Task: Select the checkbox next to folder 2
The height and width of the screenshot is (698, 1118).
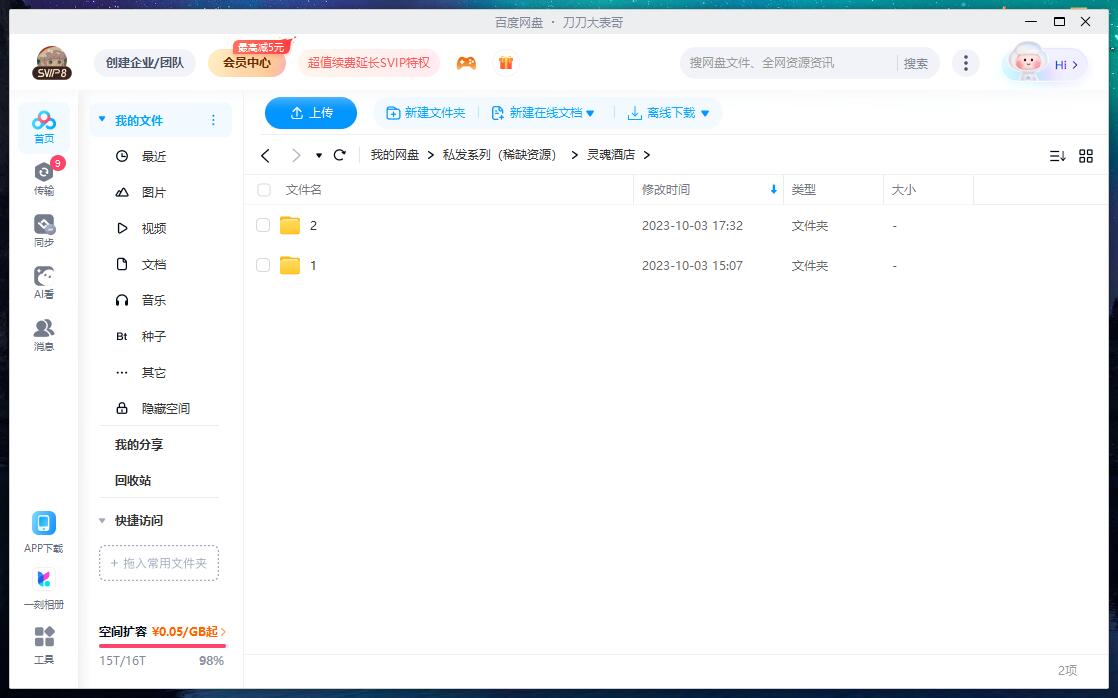Action: (x=263, y=225)
